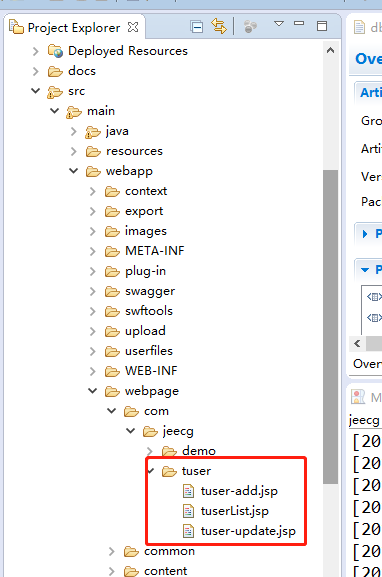This screenshot has height=577, width=382.
Task: Open tuserList.jsp file name
Action: (x=235, y=511)
